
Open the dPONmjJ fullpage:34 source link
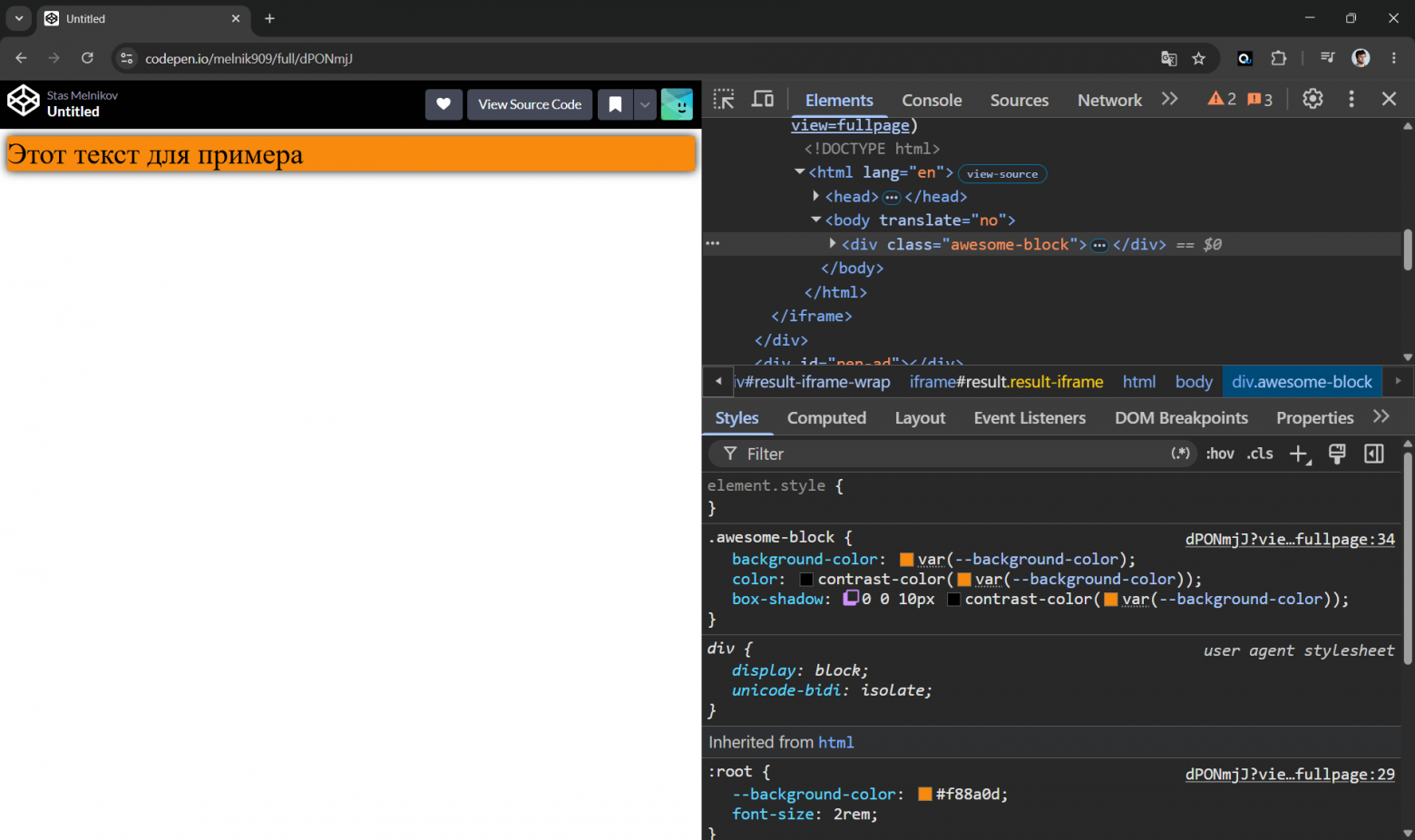(1290, 539)
